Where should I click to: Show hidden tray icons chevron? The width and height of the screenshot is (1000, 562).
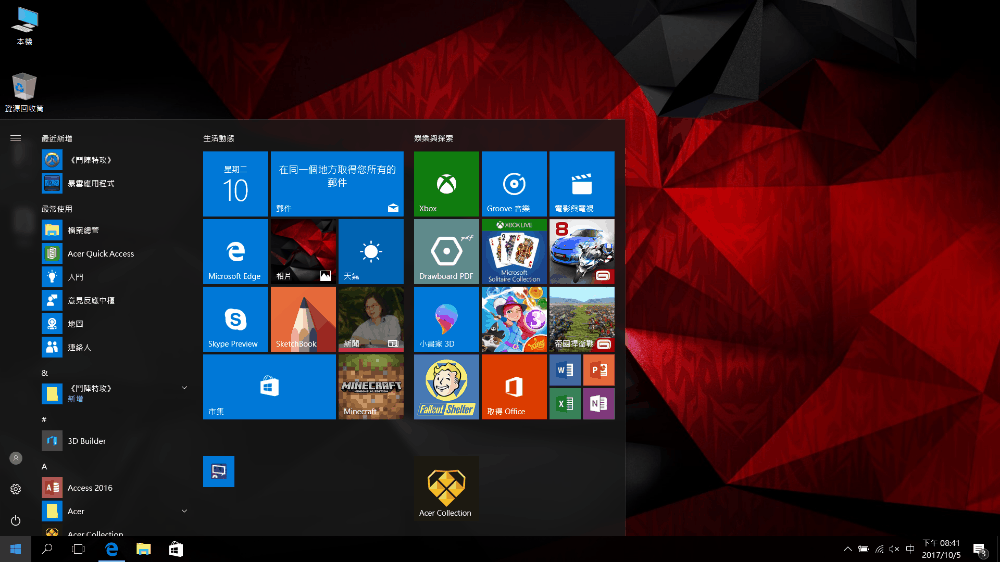click(x=848, y=549)
